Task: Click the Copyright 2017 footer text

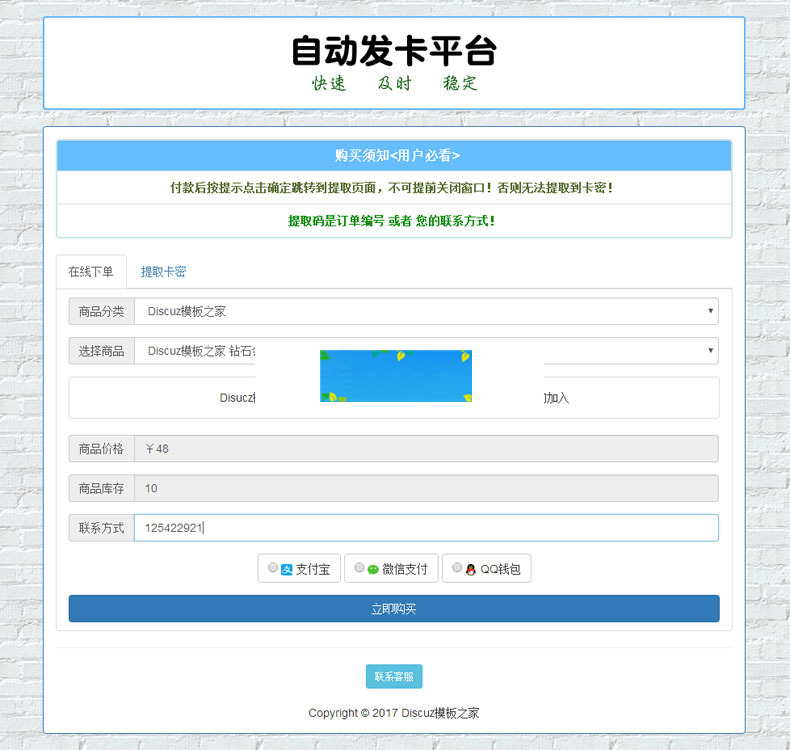Action: tap(394, 713)
